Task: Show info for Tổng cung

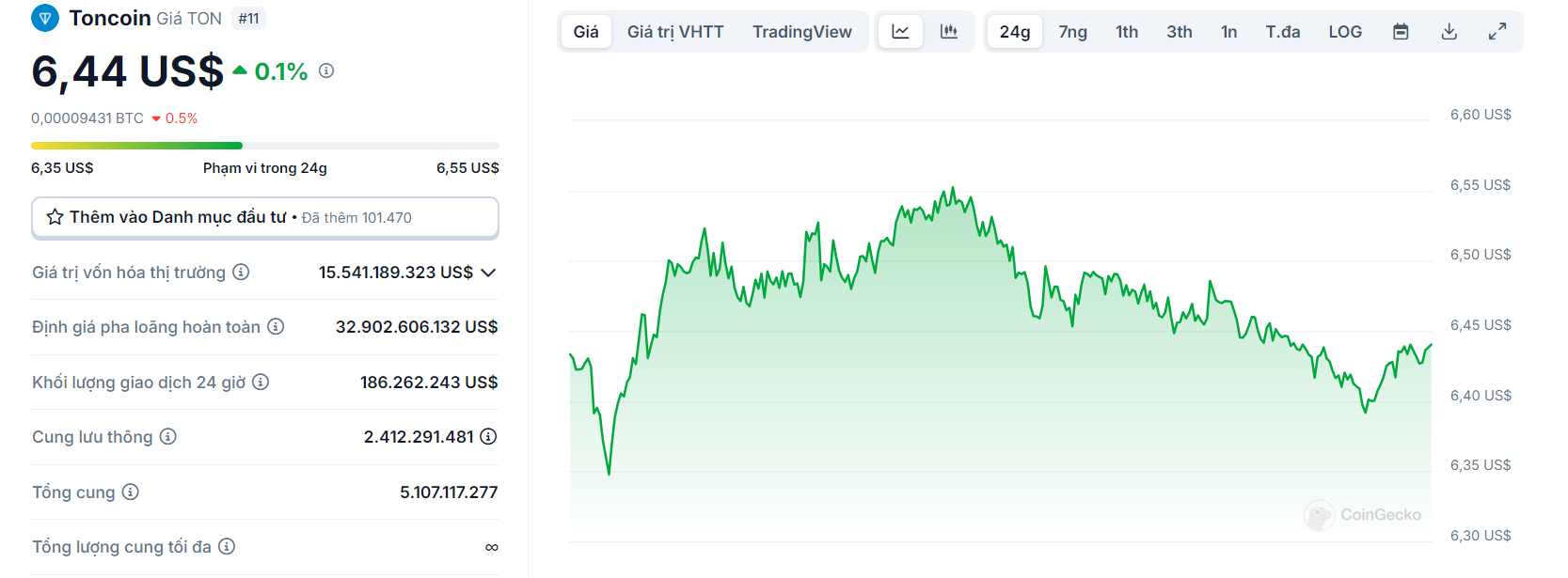Action: click(130, 492)
